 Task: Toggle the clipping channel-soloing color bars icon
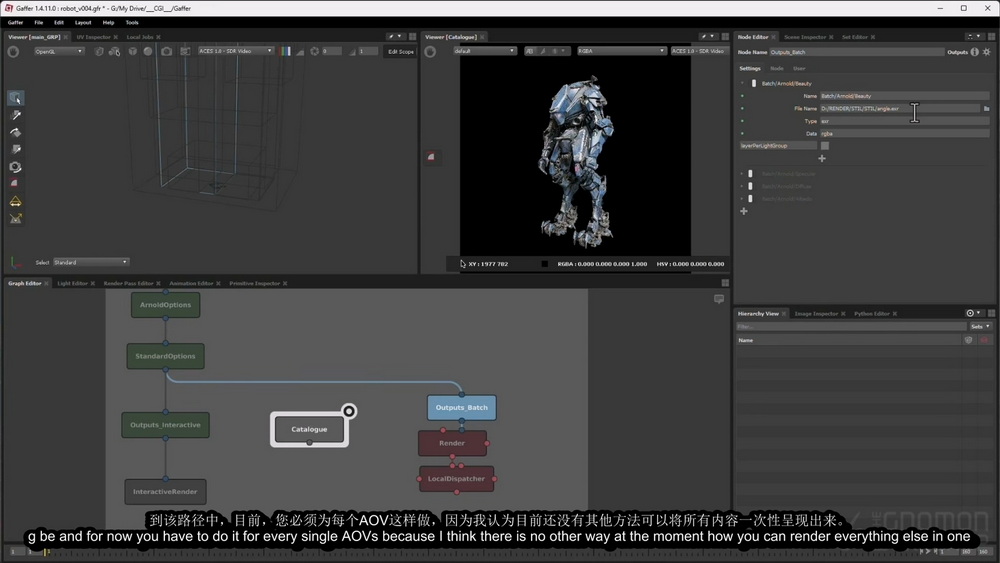click(285, 51)
